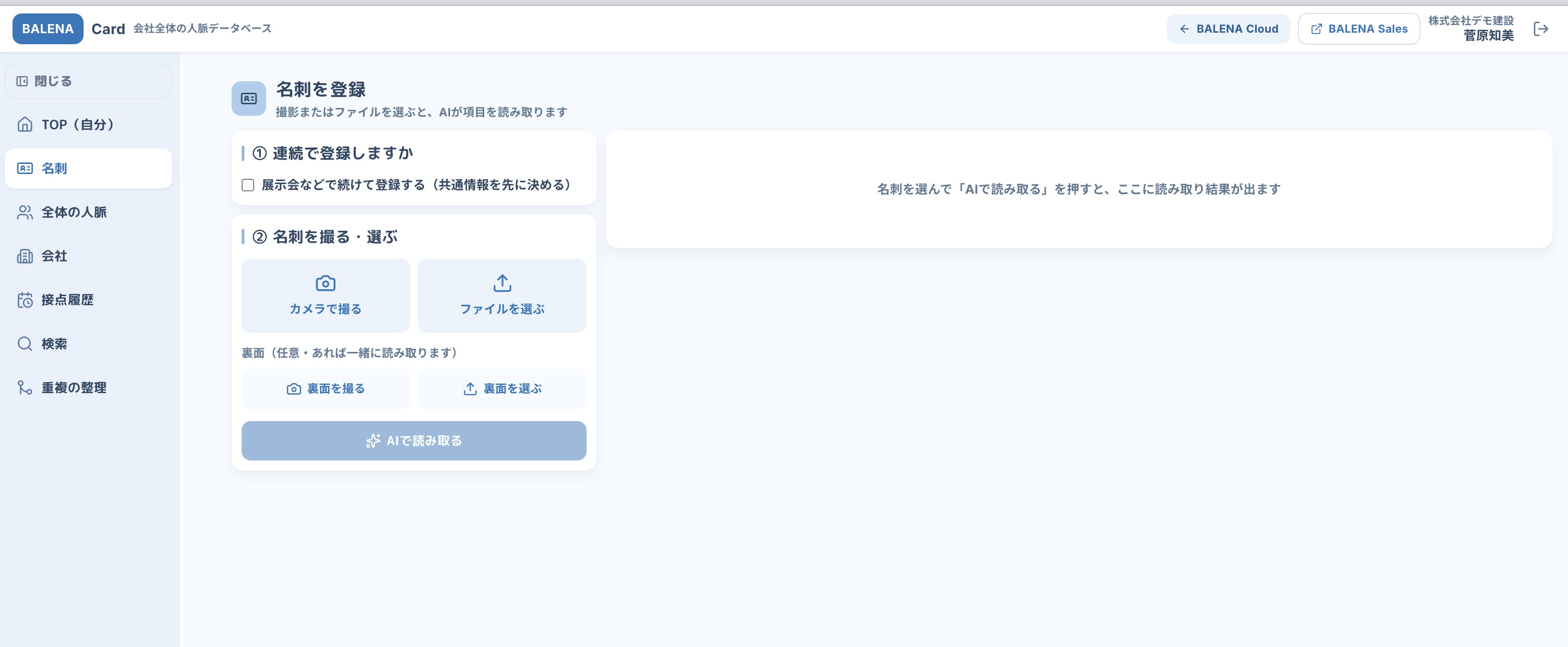Screen dimensions: 1568x647
Task: Open 全体の人脈 in the sidebar
Action: pyautogui.click(x=88, y=212)
